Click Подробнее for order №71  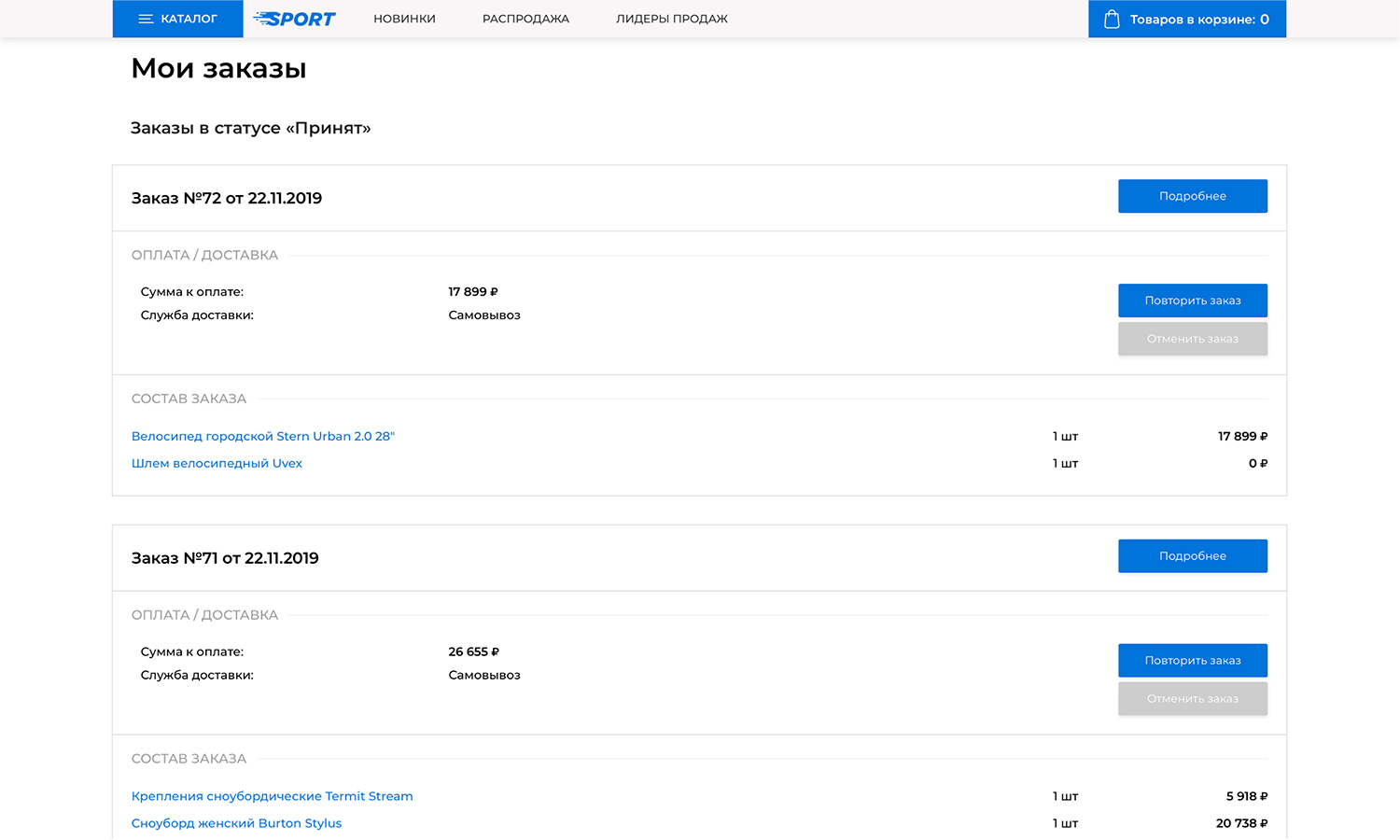pyautogui.click(x=1192, y=556)
